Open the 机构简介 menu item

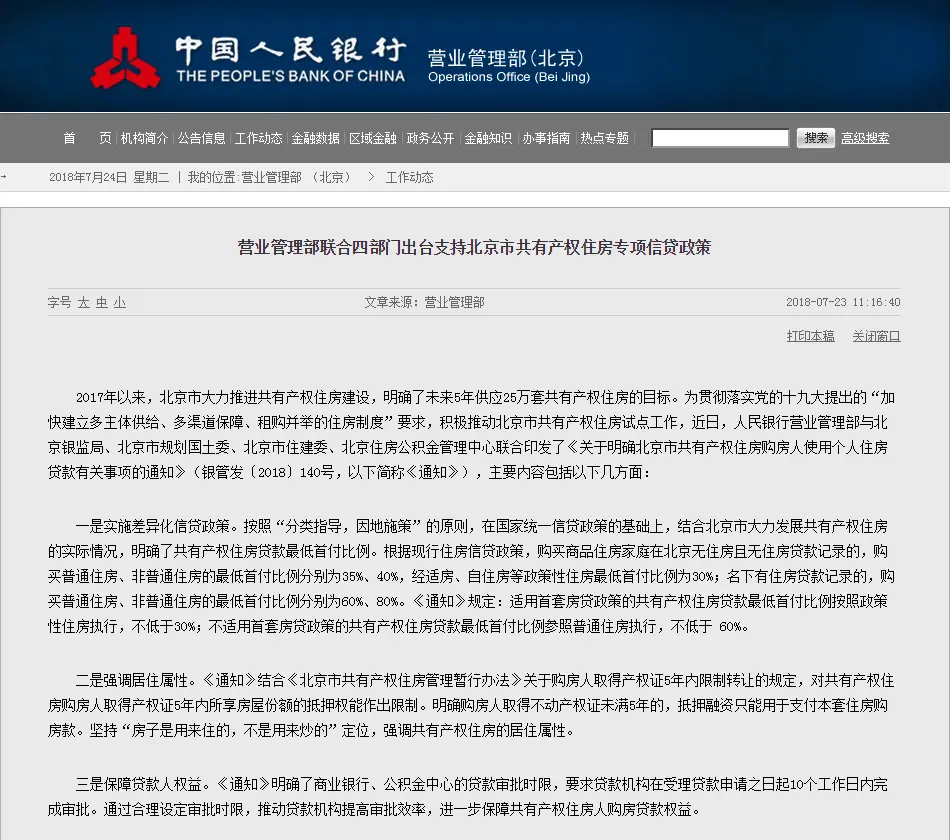[144, 138]
